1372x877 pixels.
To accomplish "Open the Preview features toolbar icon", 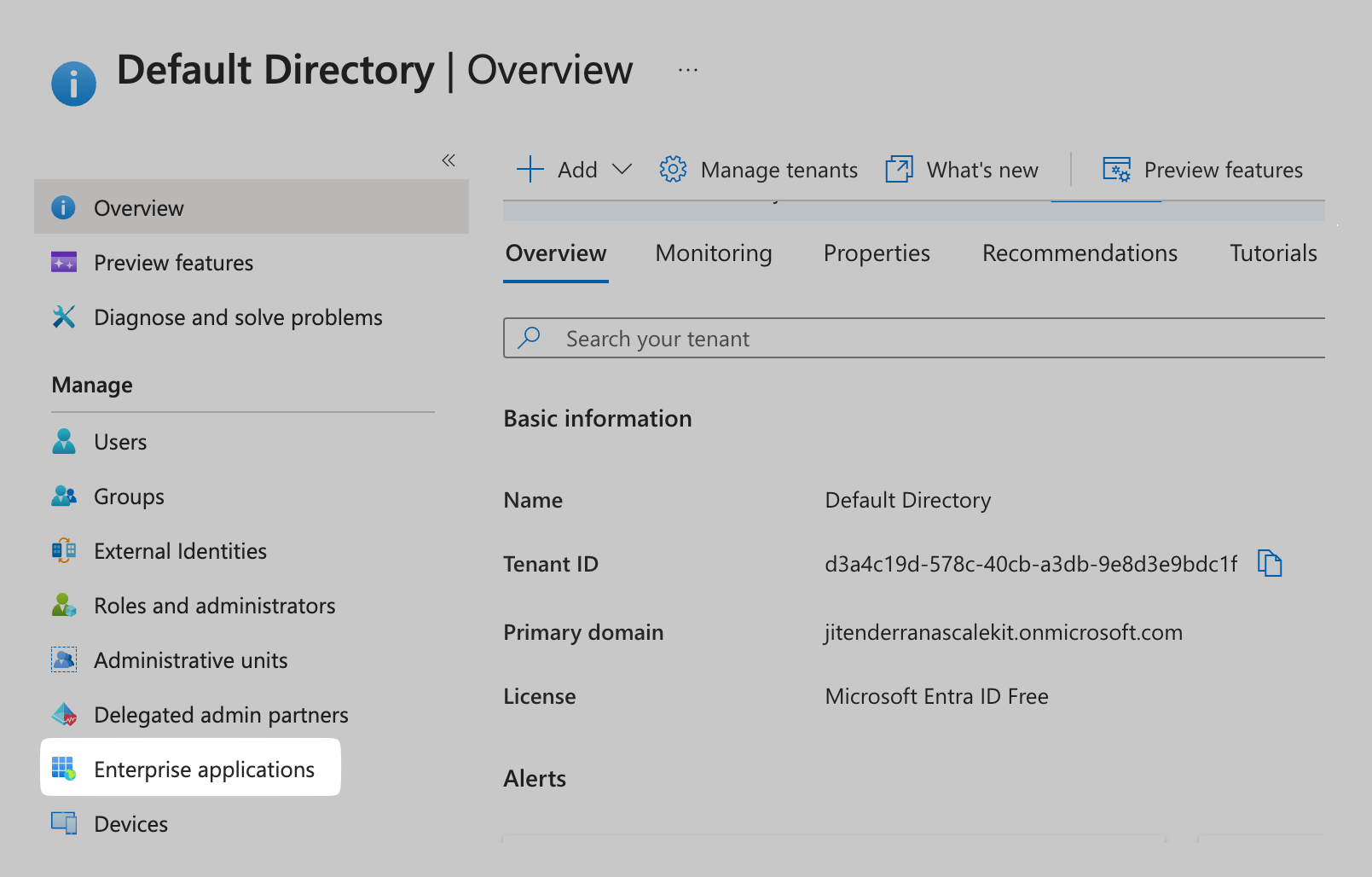I will click(1117, 169).
